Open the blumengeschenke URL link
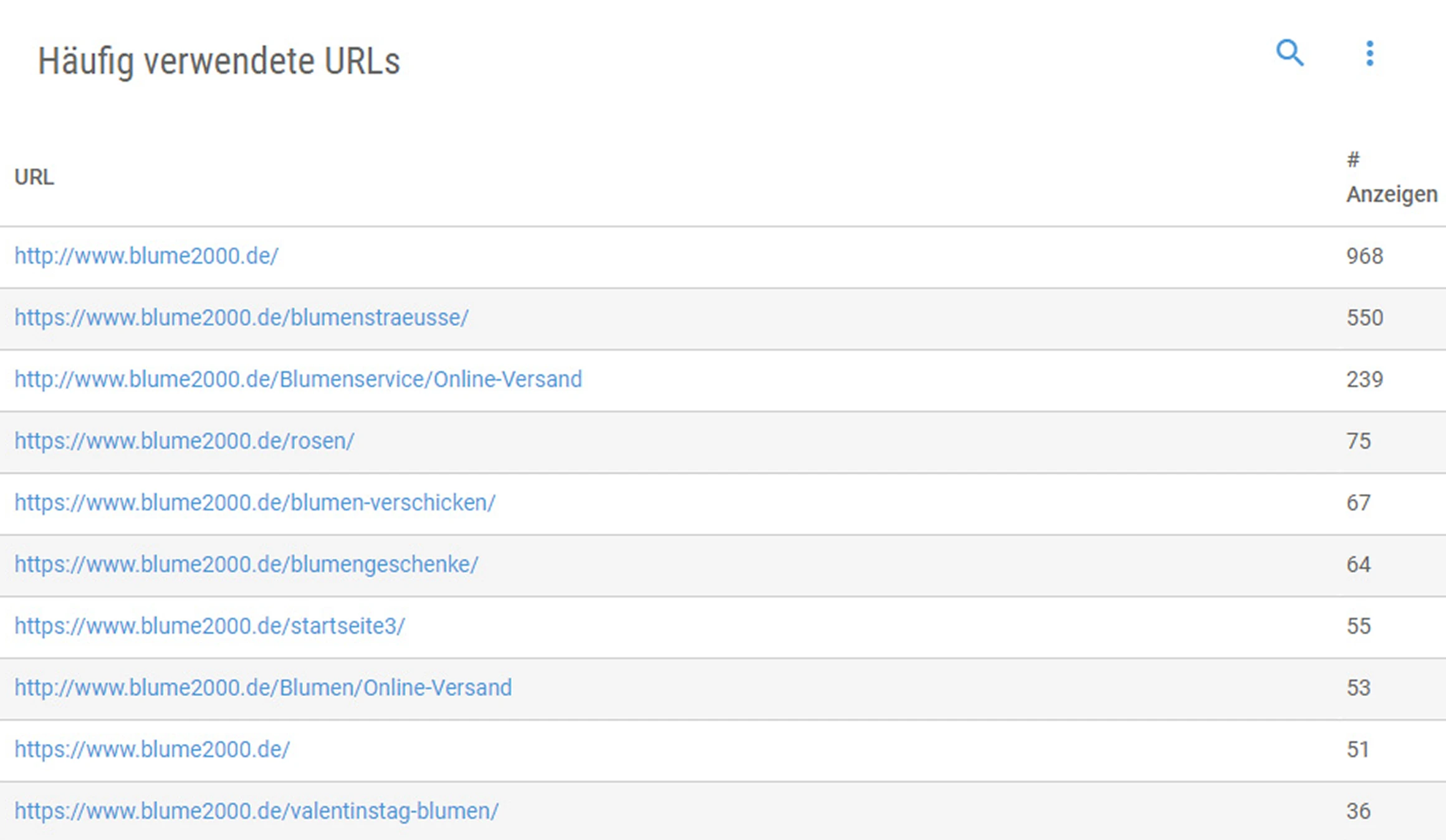Image resolution: width=1446 pixels, height=840 pixels. 246,565
